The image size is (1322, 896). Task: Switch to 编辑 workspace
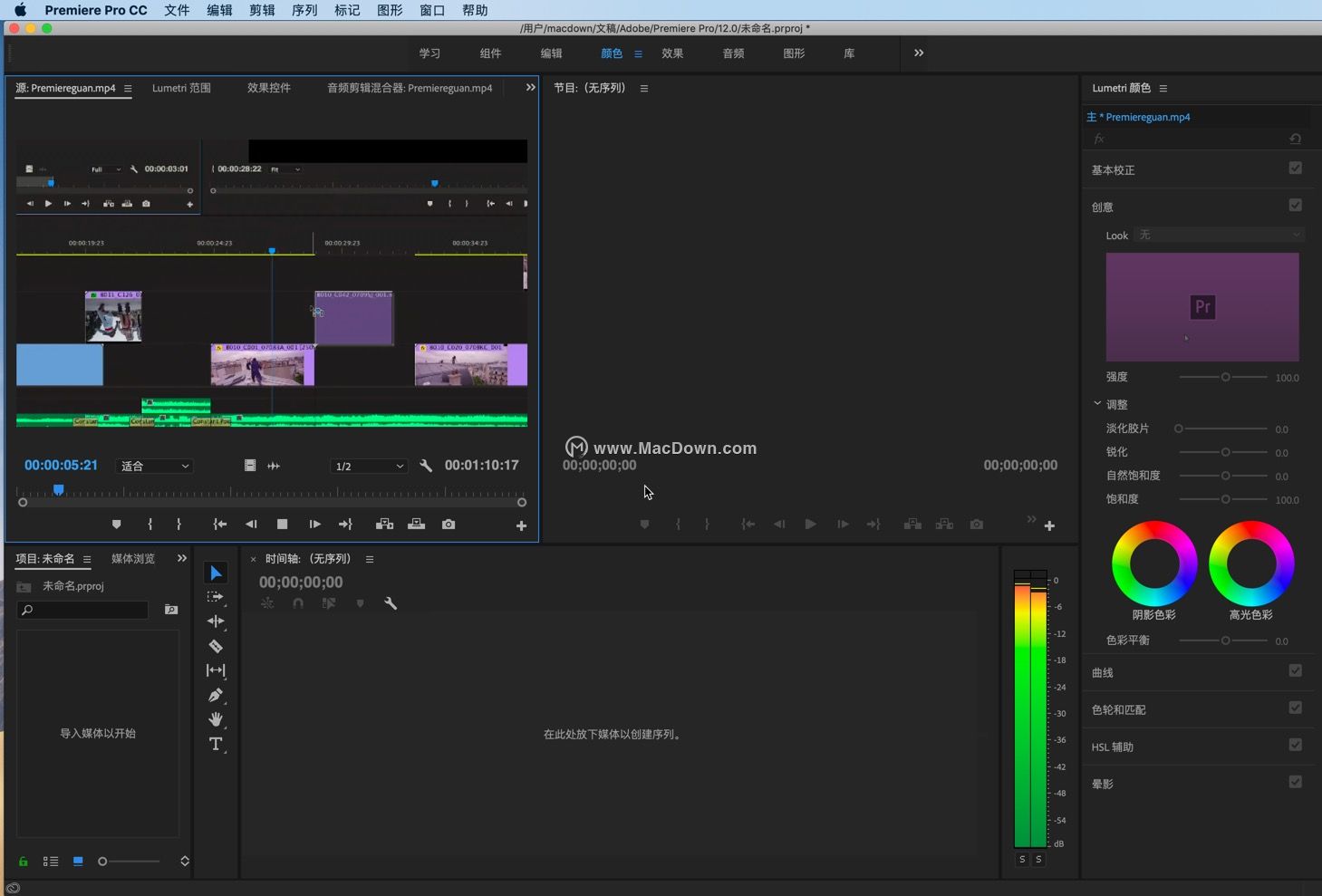click(x=551, y=53)
